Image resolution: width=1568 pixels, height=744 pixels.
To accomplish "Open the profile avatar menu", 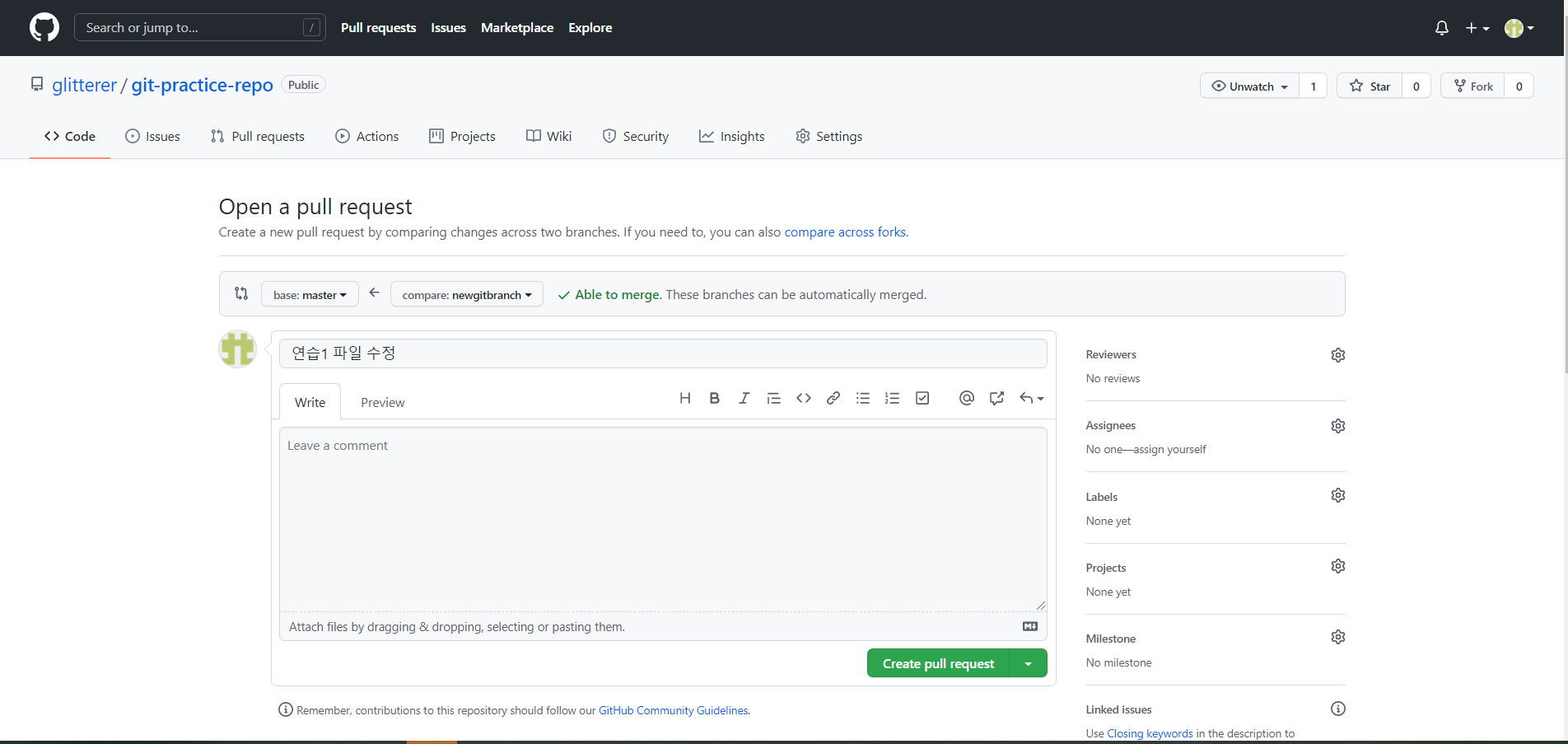I will click(x=1519, y=28).
